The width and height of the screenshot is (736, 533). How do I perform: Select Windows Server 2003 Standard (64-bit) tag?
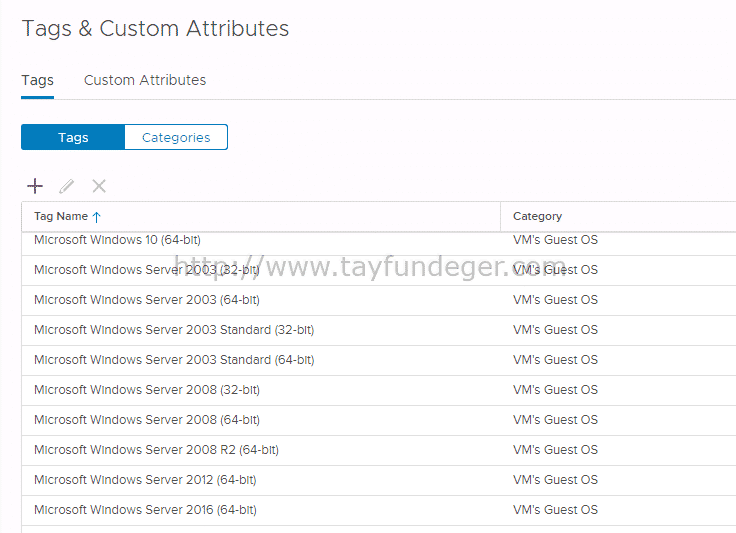174,360
